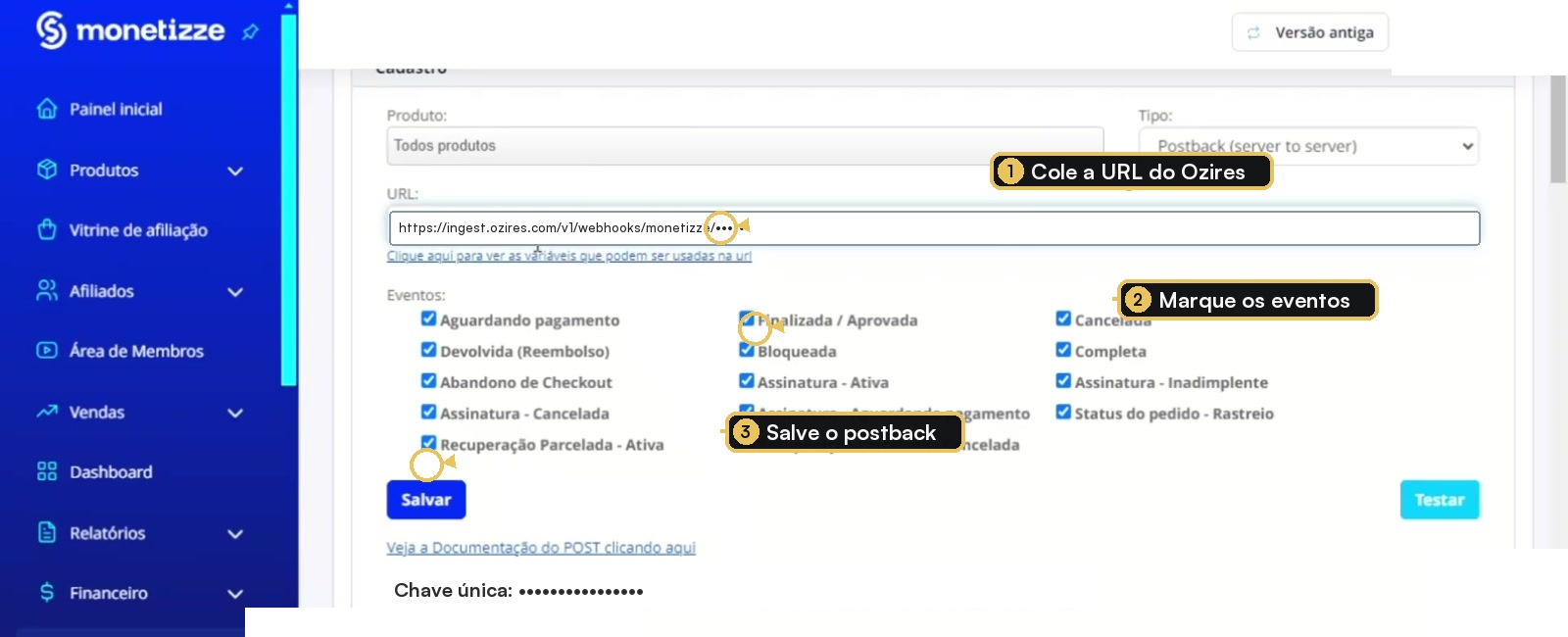Open link about URL variables

pos(569,256)
